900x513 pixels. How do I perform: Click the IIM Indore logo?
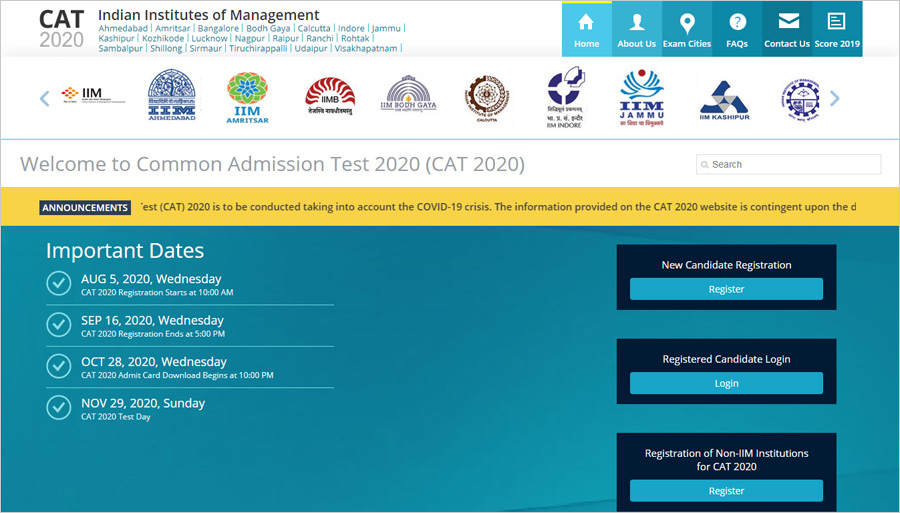(565, 97)
